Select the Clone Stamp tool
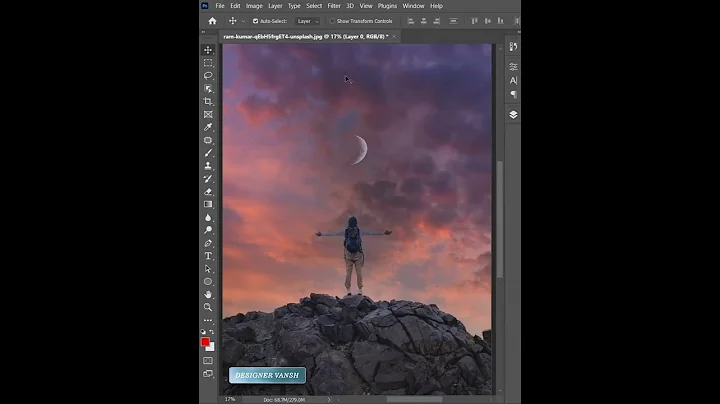This screenshot has height=404, width=720. (208, 166)
